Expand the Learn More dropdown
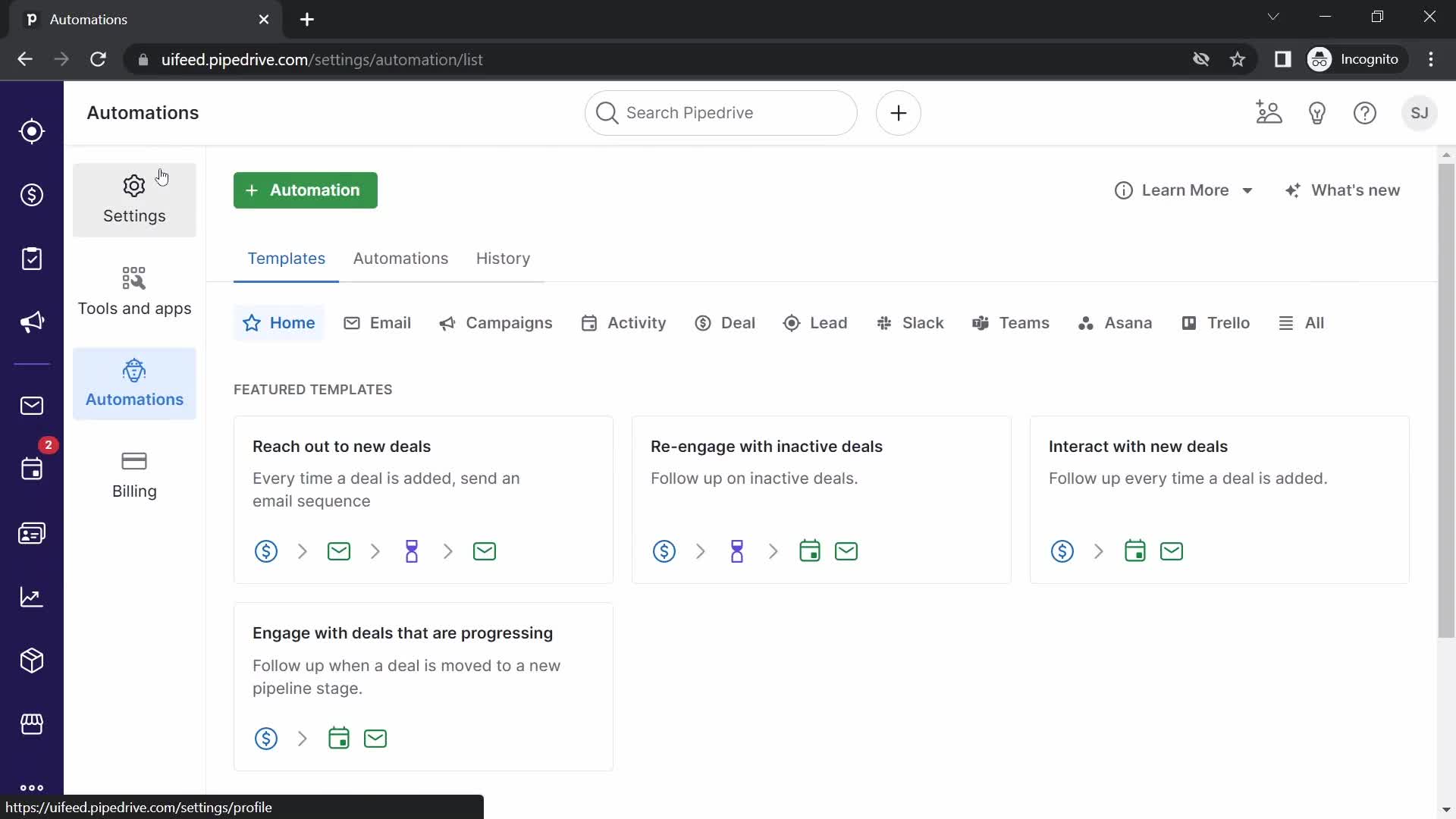The height and width of the screenshot is (819, 1456). click(1183, 190)
